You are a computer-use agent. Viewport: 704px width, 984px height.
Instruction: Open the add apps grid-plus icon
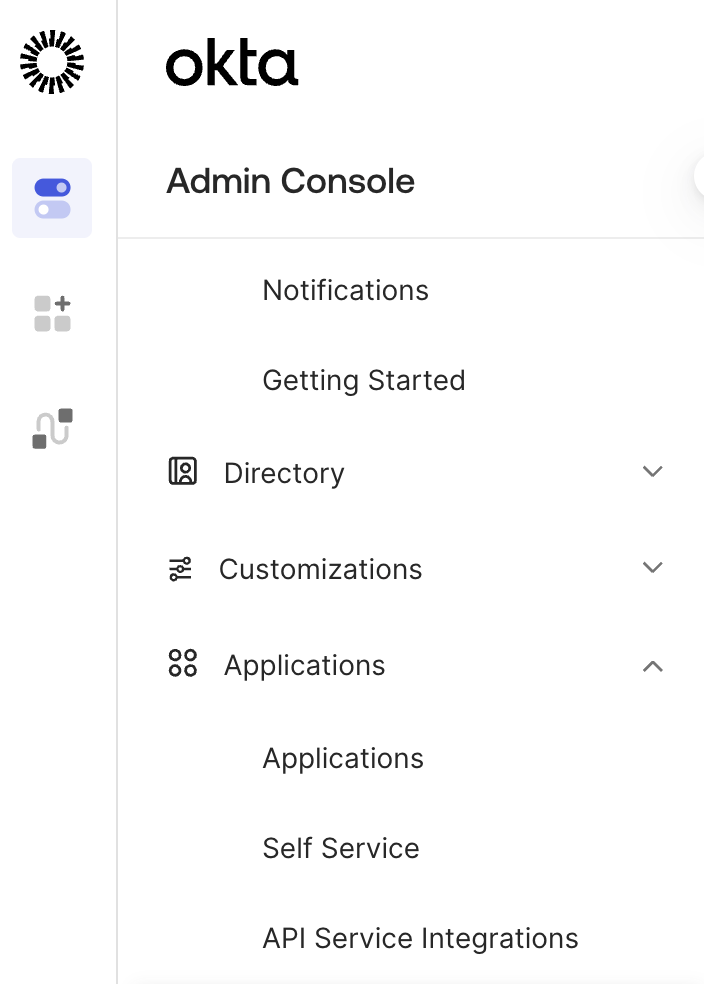click(52, 313)
